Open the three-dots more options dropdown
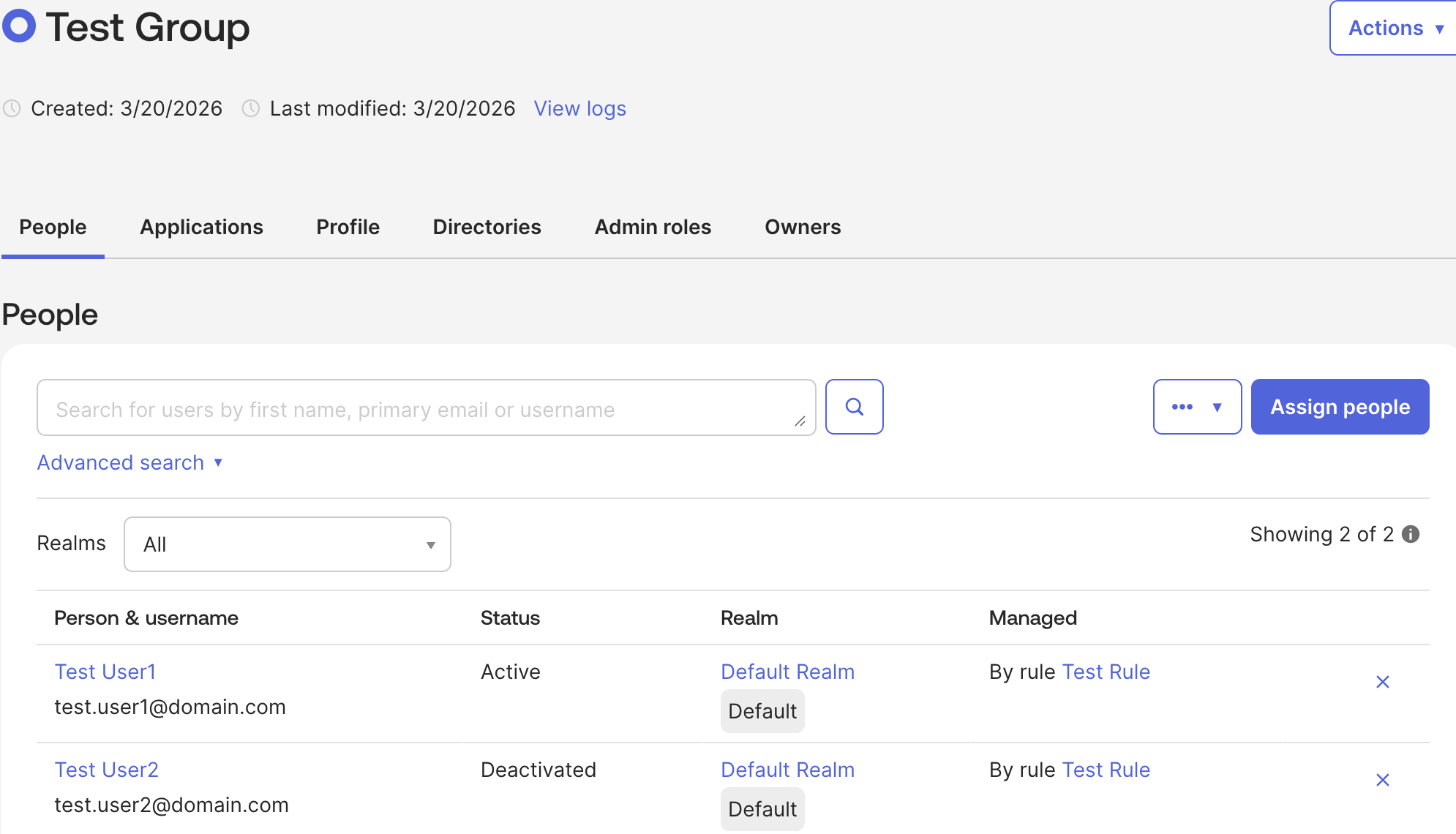The height and width of the screenshot is (834, 1456). 1197,407
